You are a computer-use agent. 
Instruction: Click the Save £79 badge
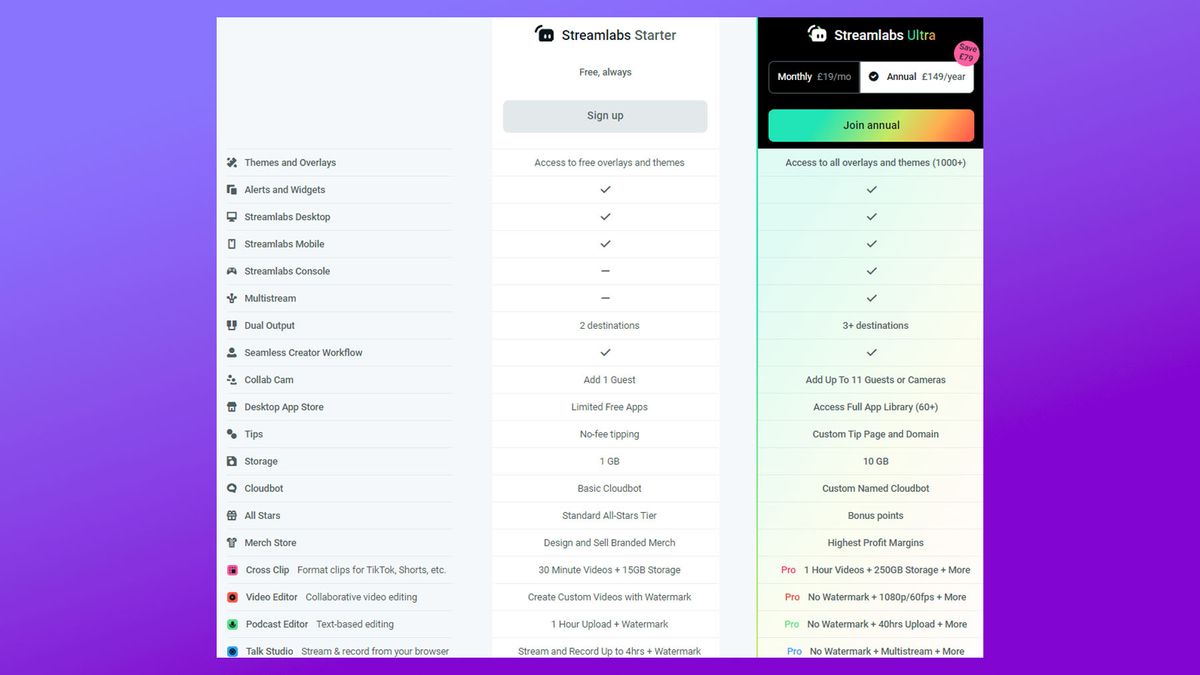(966, 55)
